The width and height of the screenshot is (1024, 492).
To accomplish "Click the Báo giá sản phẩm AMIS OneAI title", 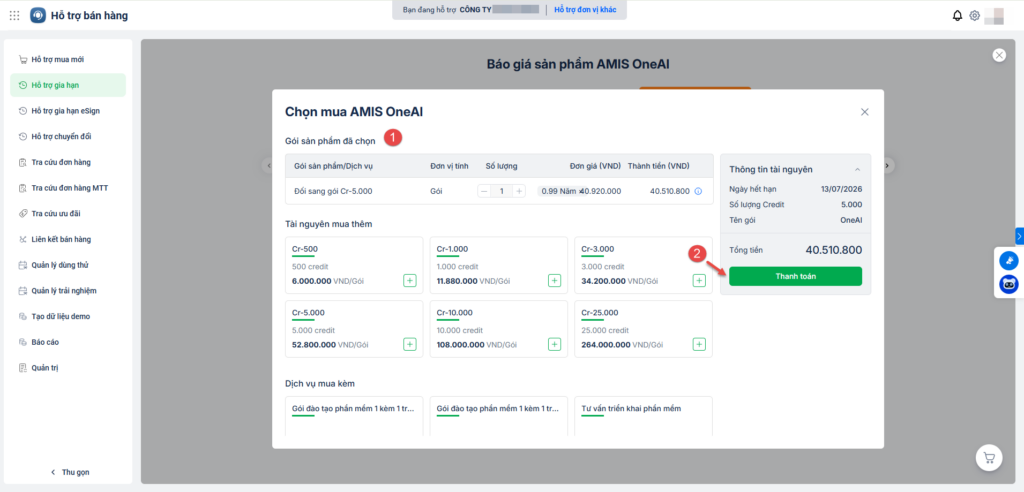I will [578, 64].
